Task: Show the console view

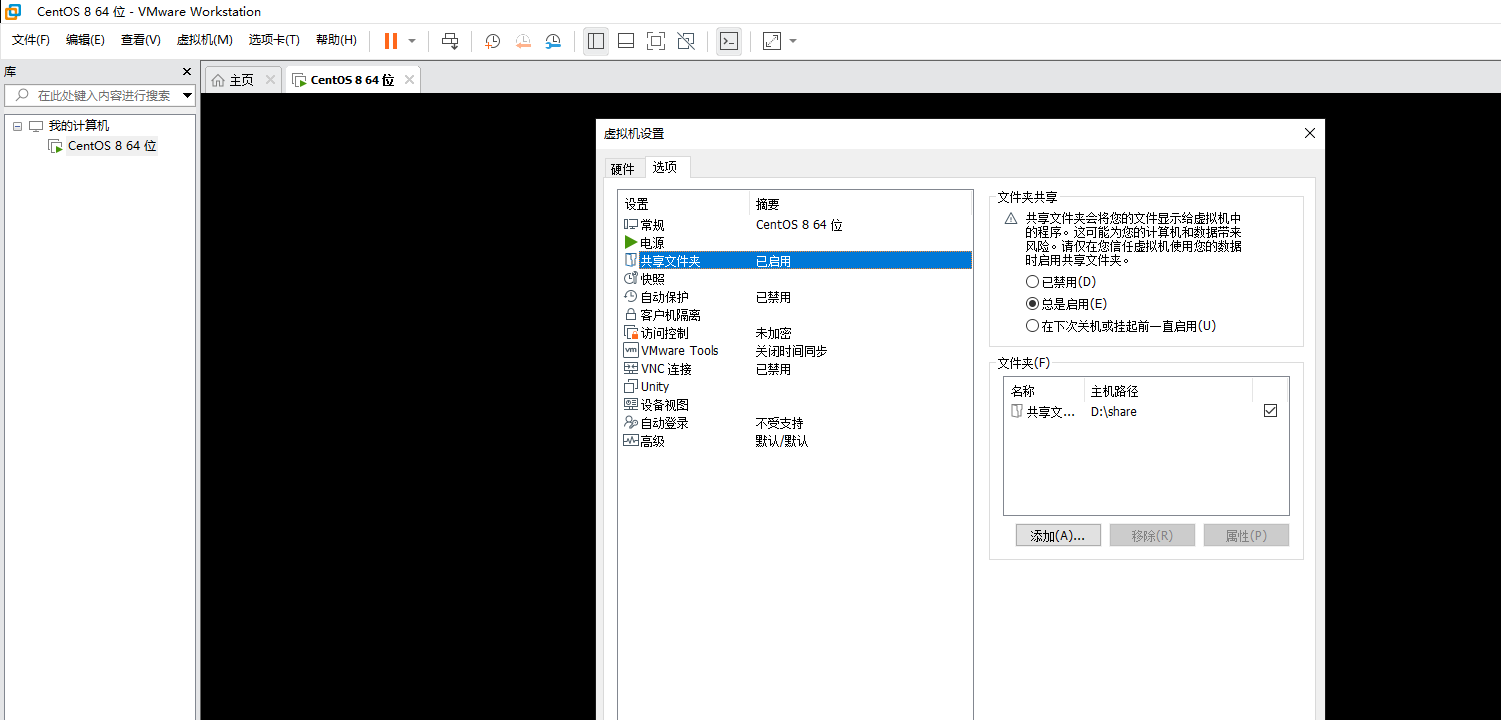Action: [x=729, y=41]
